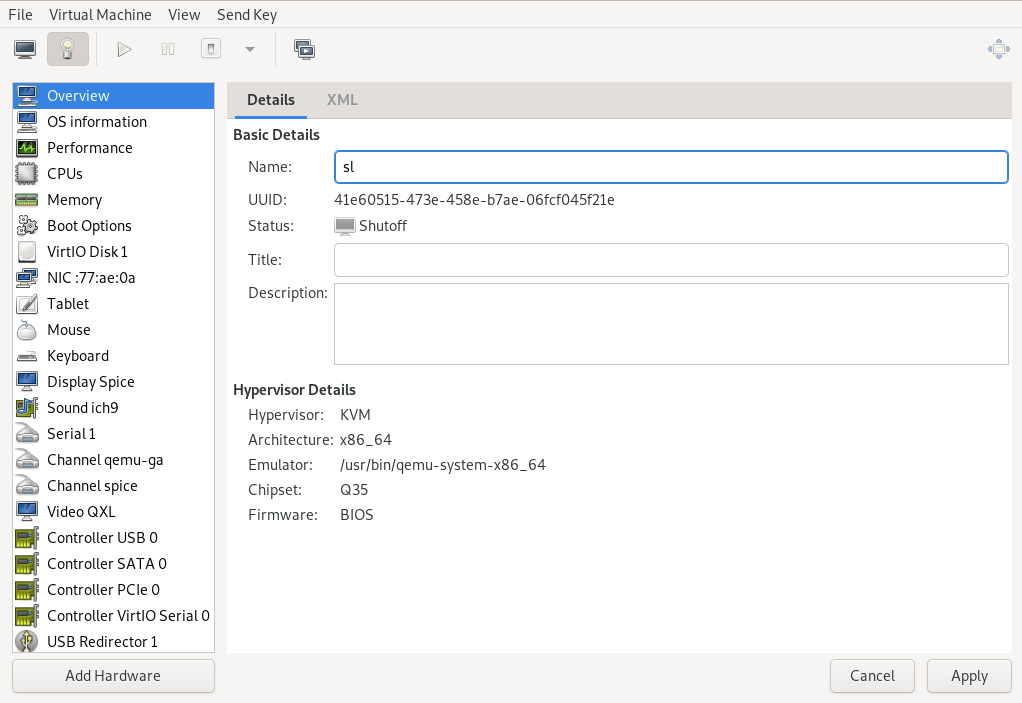Toggle the hardware details lightbulb button

tap(68, 49)
